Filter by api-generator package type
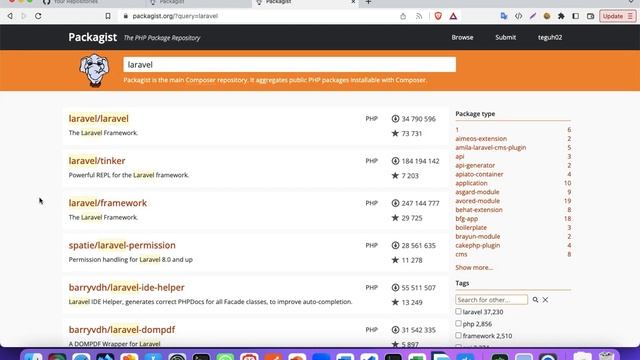 tap(475, 165)
